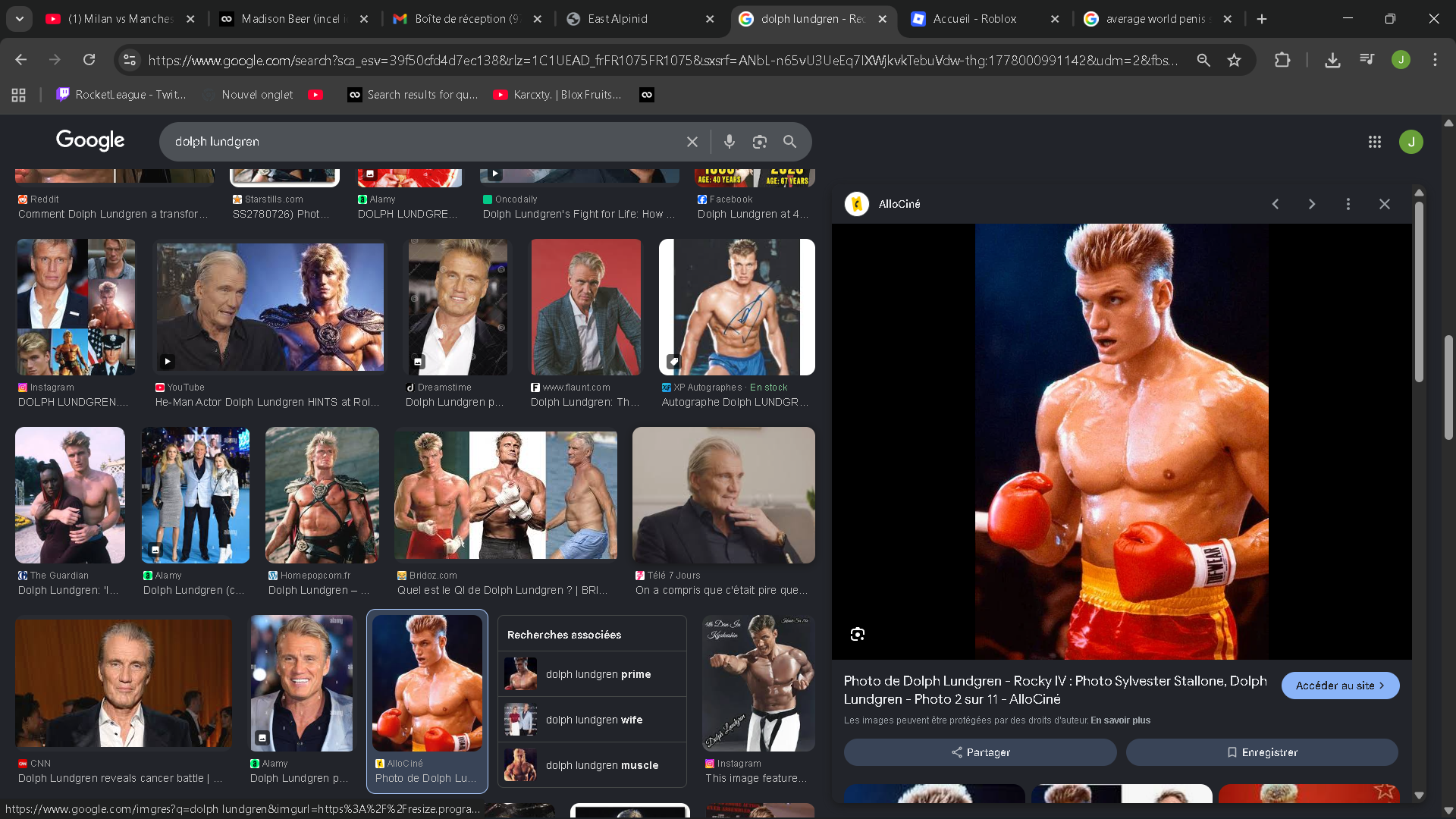Click the Google logo

click(x=90, y=140)
